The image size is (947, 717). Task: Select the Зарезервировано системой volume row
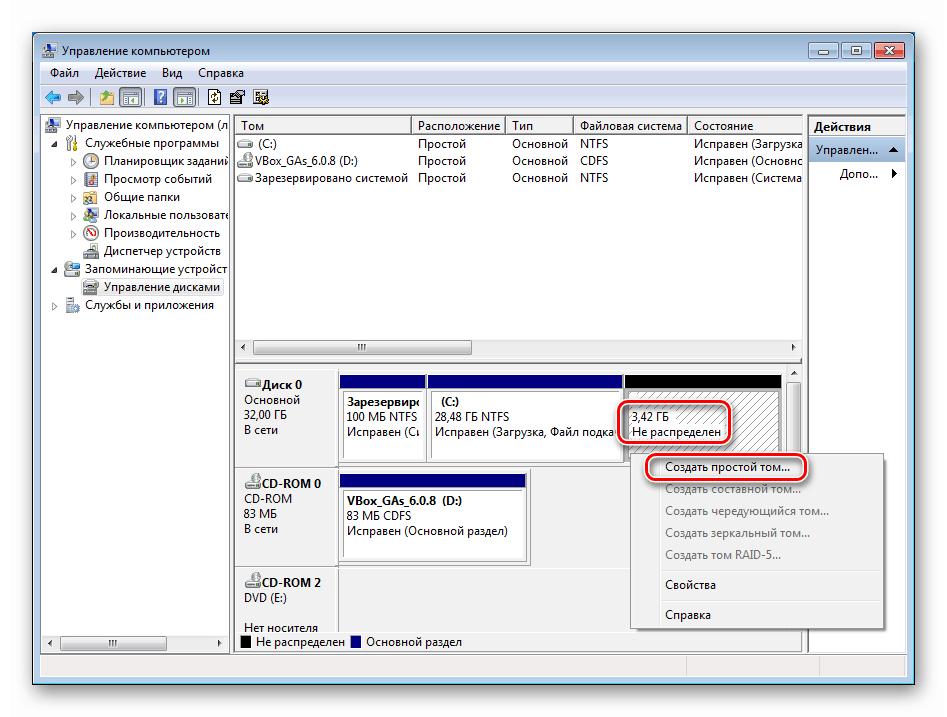(519, 178)
